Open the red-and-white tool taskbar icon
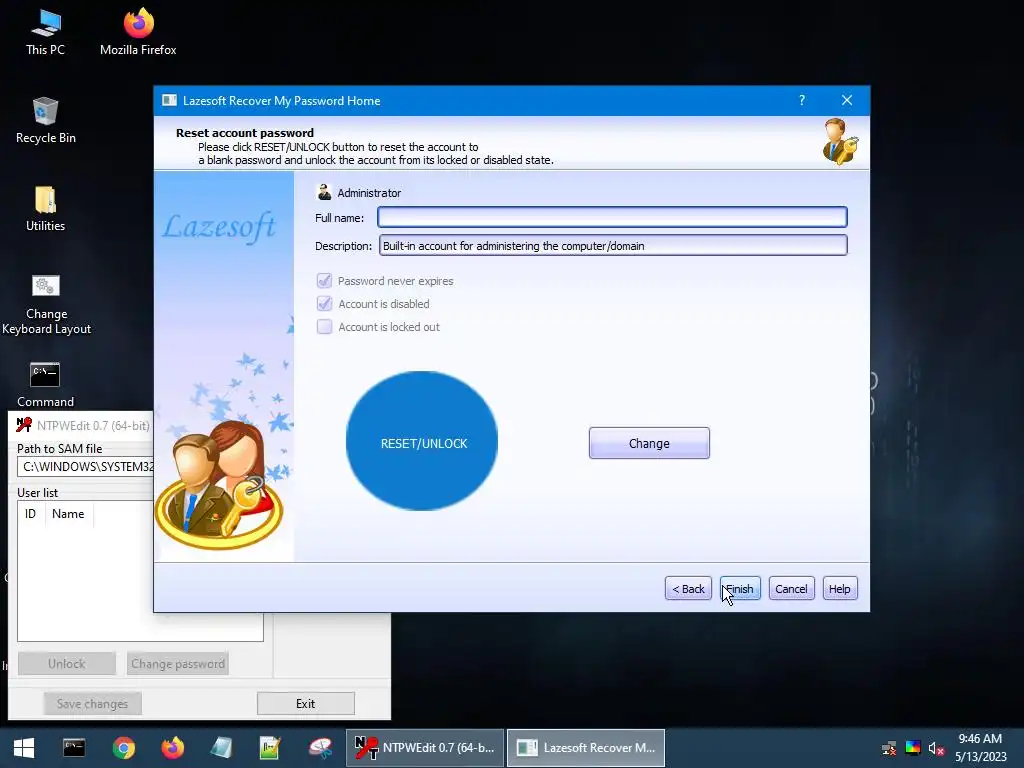The width and height of the screenshot is (1024, 768). [x=320, y=748]
